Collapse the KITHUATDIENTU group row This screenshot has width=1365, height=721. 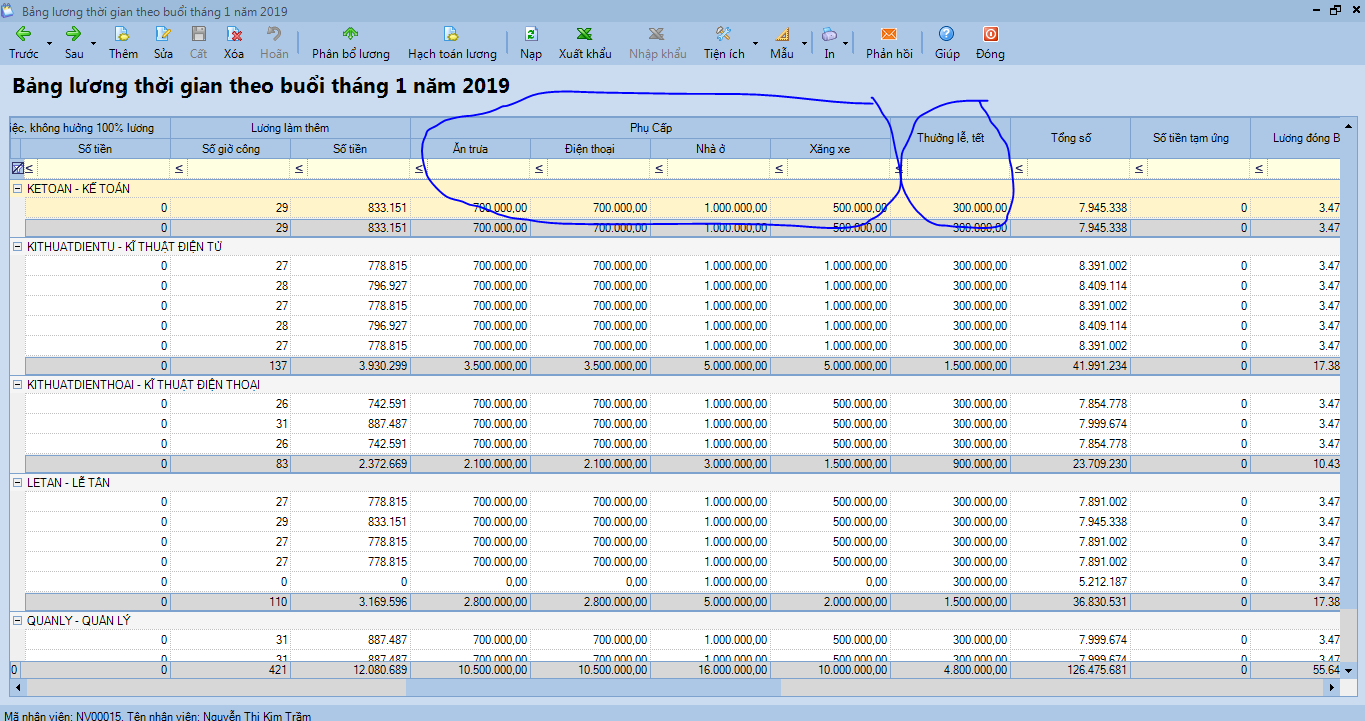pyautogui.click(x=18, y=246)
